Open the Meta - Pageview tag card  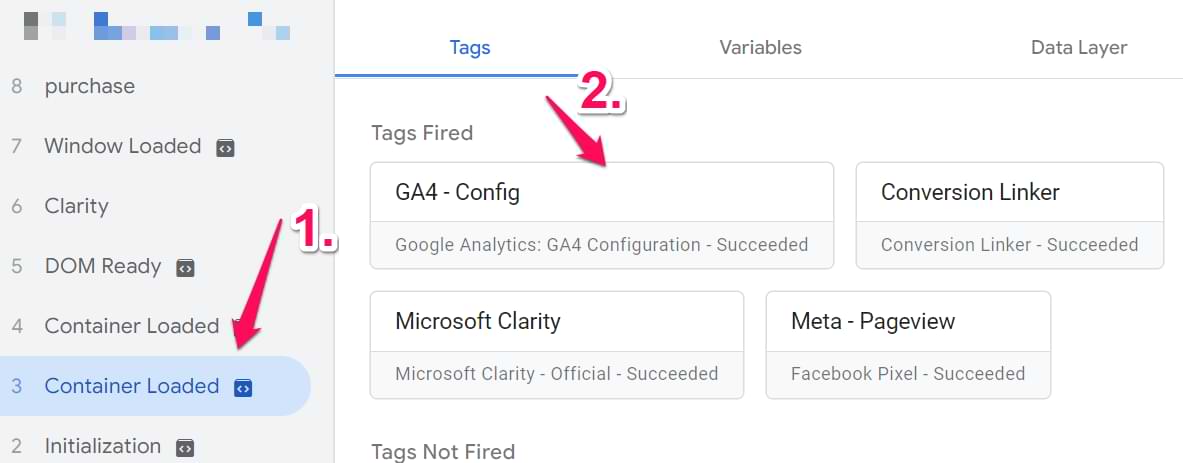tap(907, 344)
